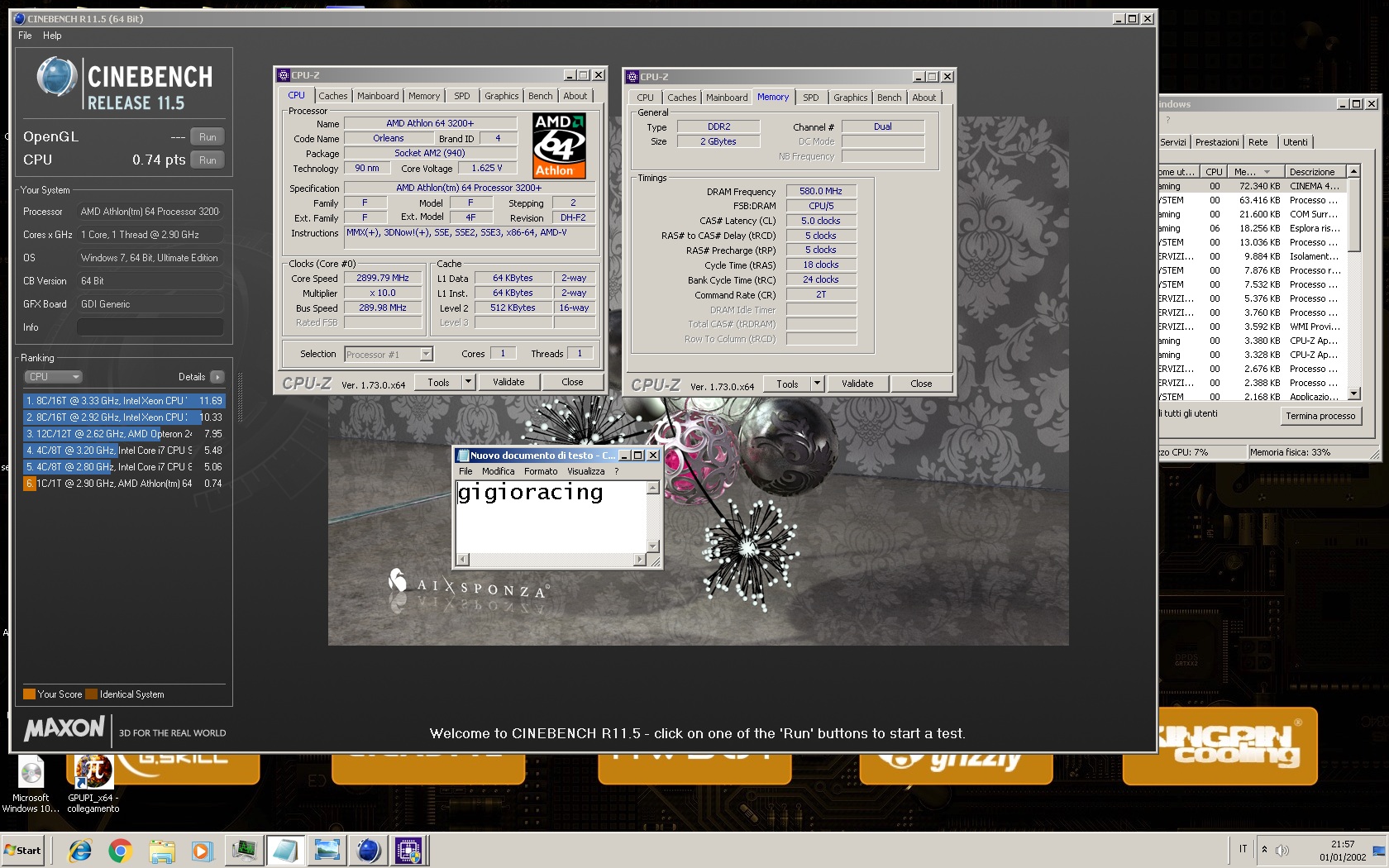Click Notepad vertical scrollbar down arrow
Viewport: 1389px width, 868px height.
click(x=653, y=546)
